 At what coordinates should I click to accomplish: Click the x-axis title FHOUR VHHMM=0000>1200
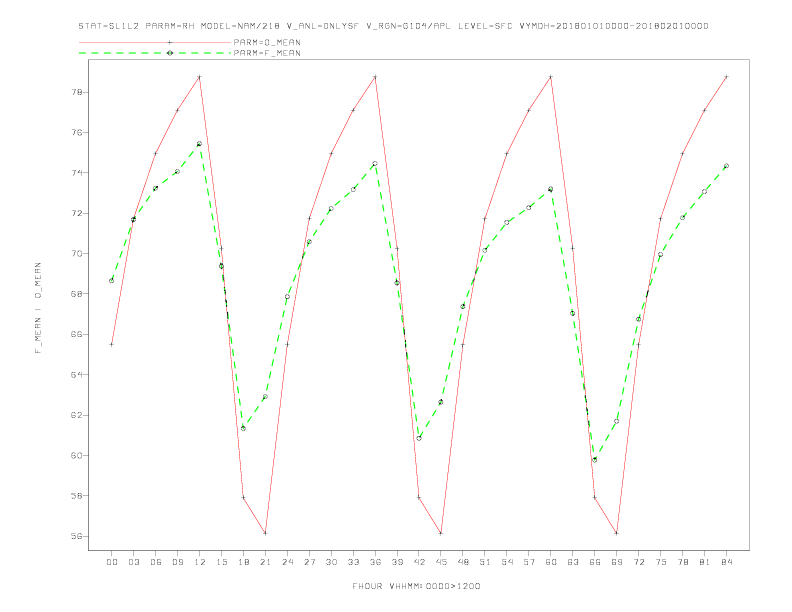[x=416, y=586]
